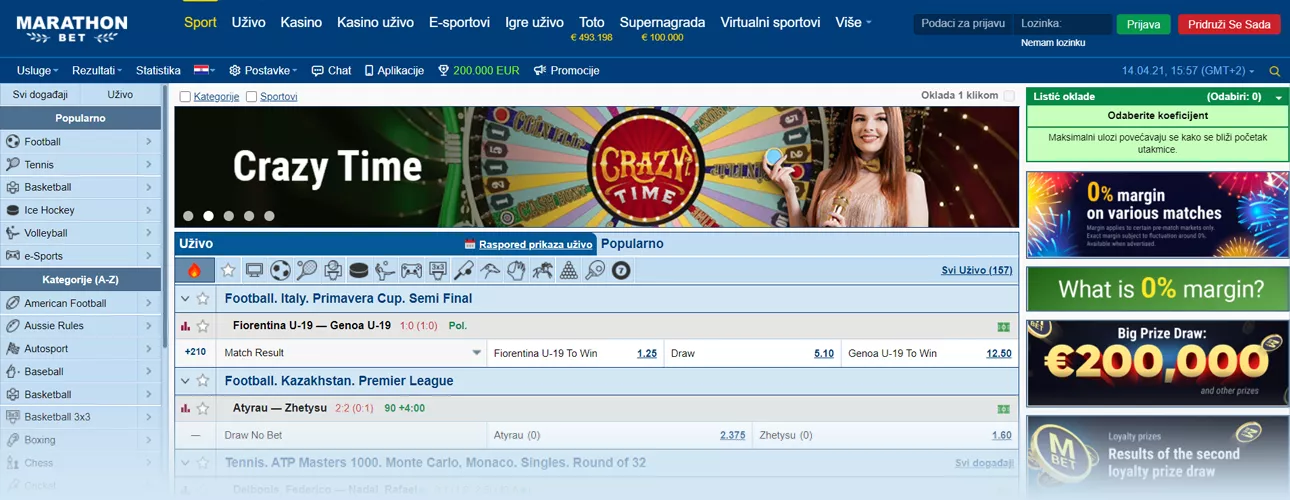Filter live events by tennis racket icon

tap(306, 270)
